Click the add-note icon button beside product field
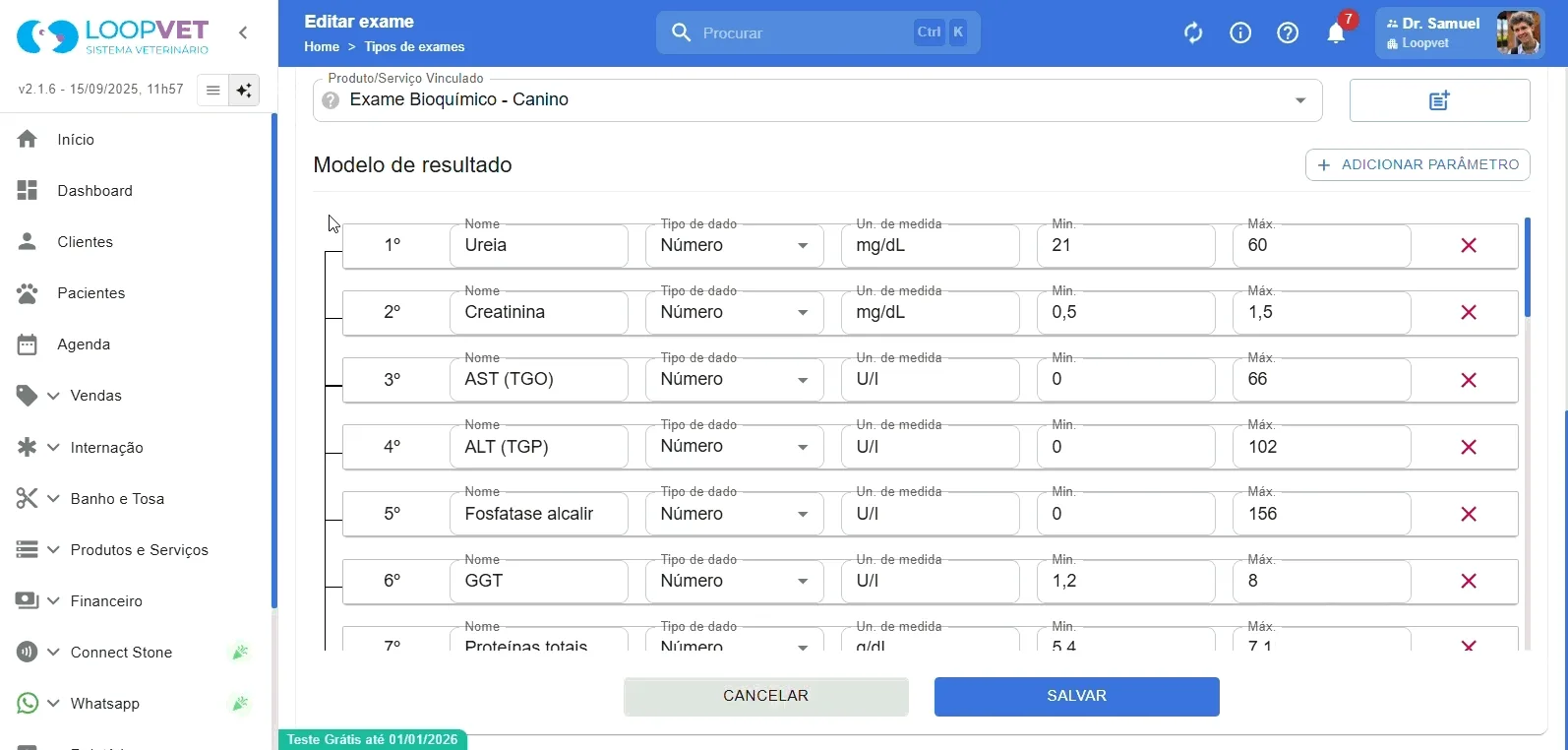The image size is (1568, 750). [1439, 100]
